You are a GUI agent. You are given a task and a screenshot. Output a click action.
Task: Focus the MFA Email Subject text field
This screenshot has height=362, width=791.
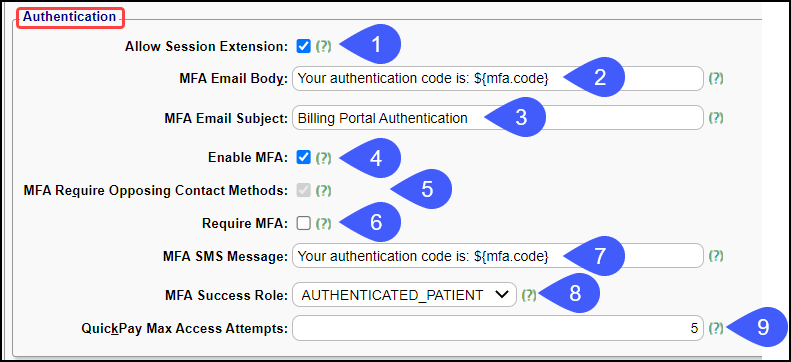click(497, 118)
